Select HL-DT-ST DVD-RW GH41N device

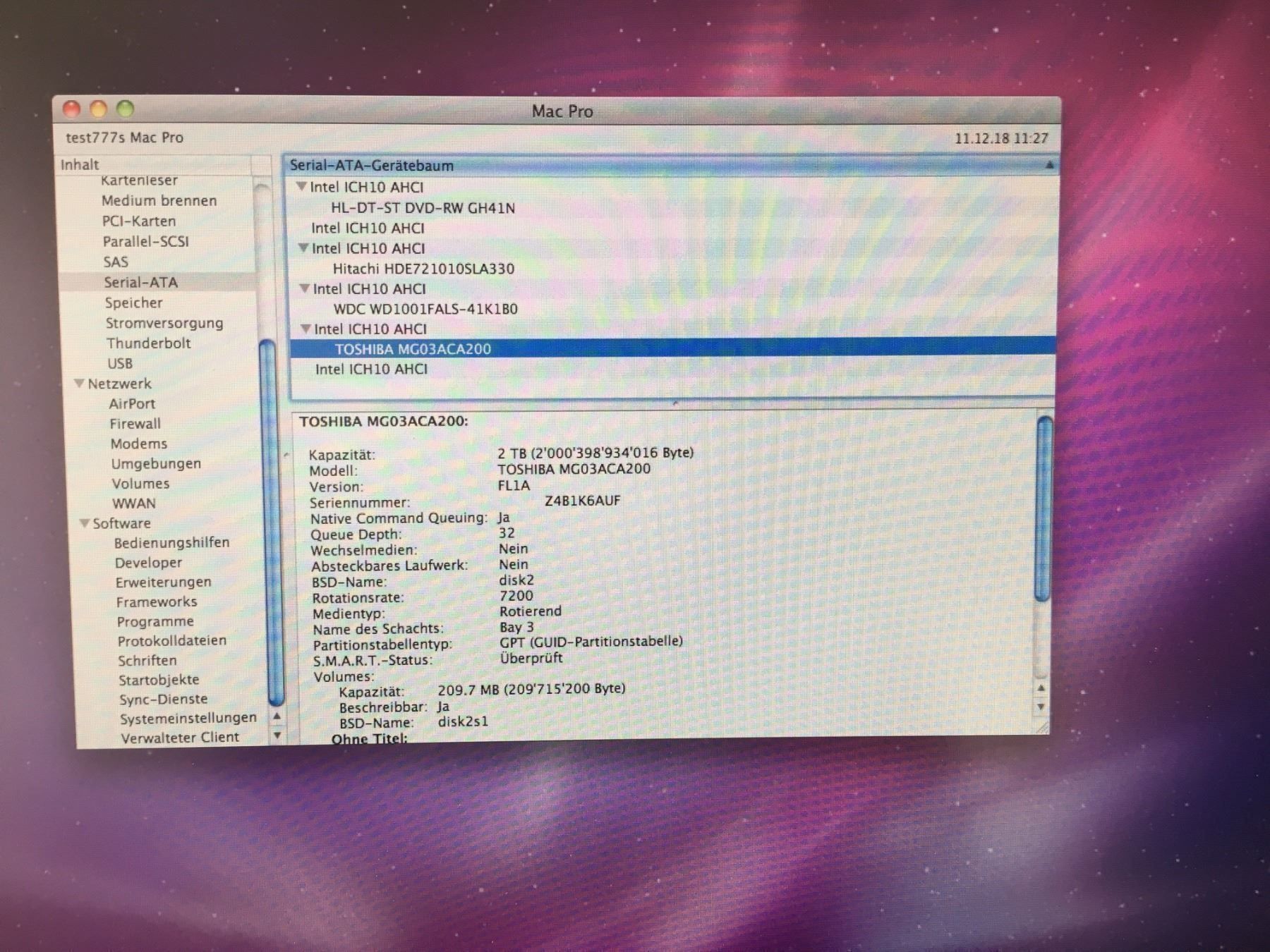423,208
